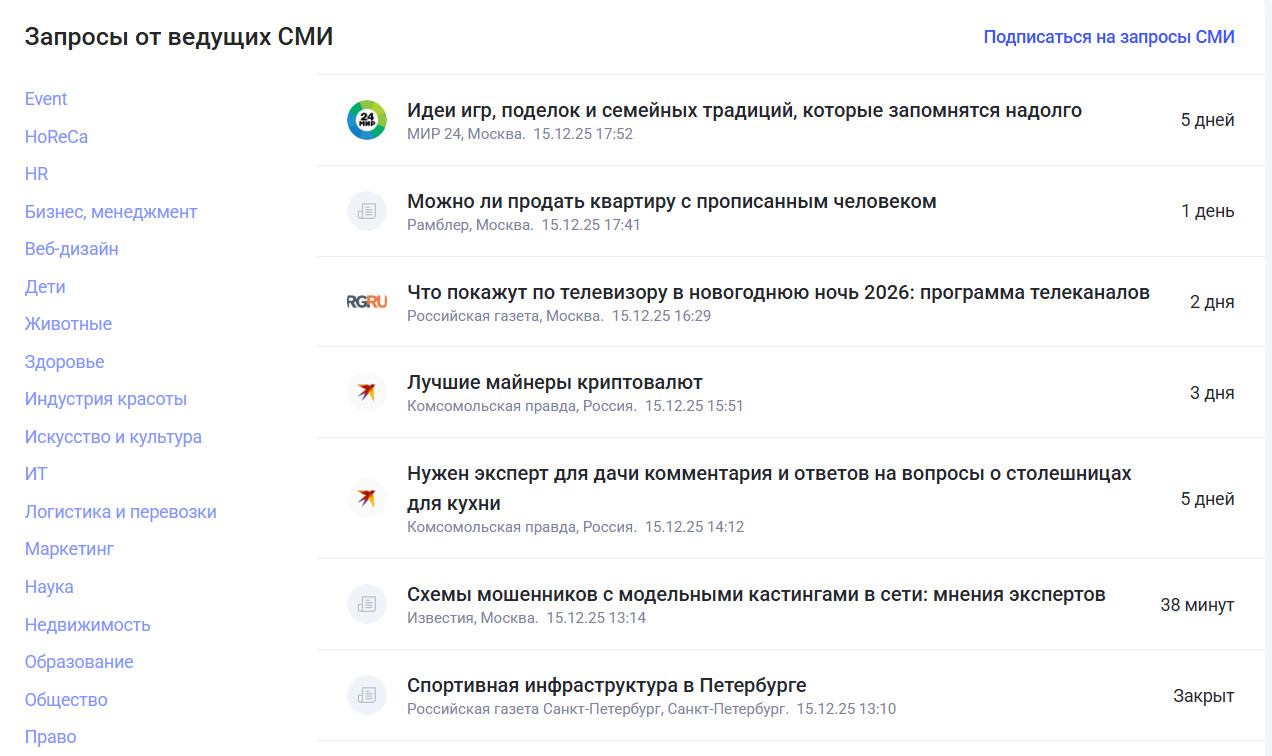Viewport: 1272px width, 756px height.
Task: Open 'Подписаться на запросы СМИ' link
Action: point(1109,37)
